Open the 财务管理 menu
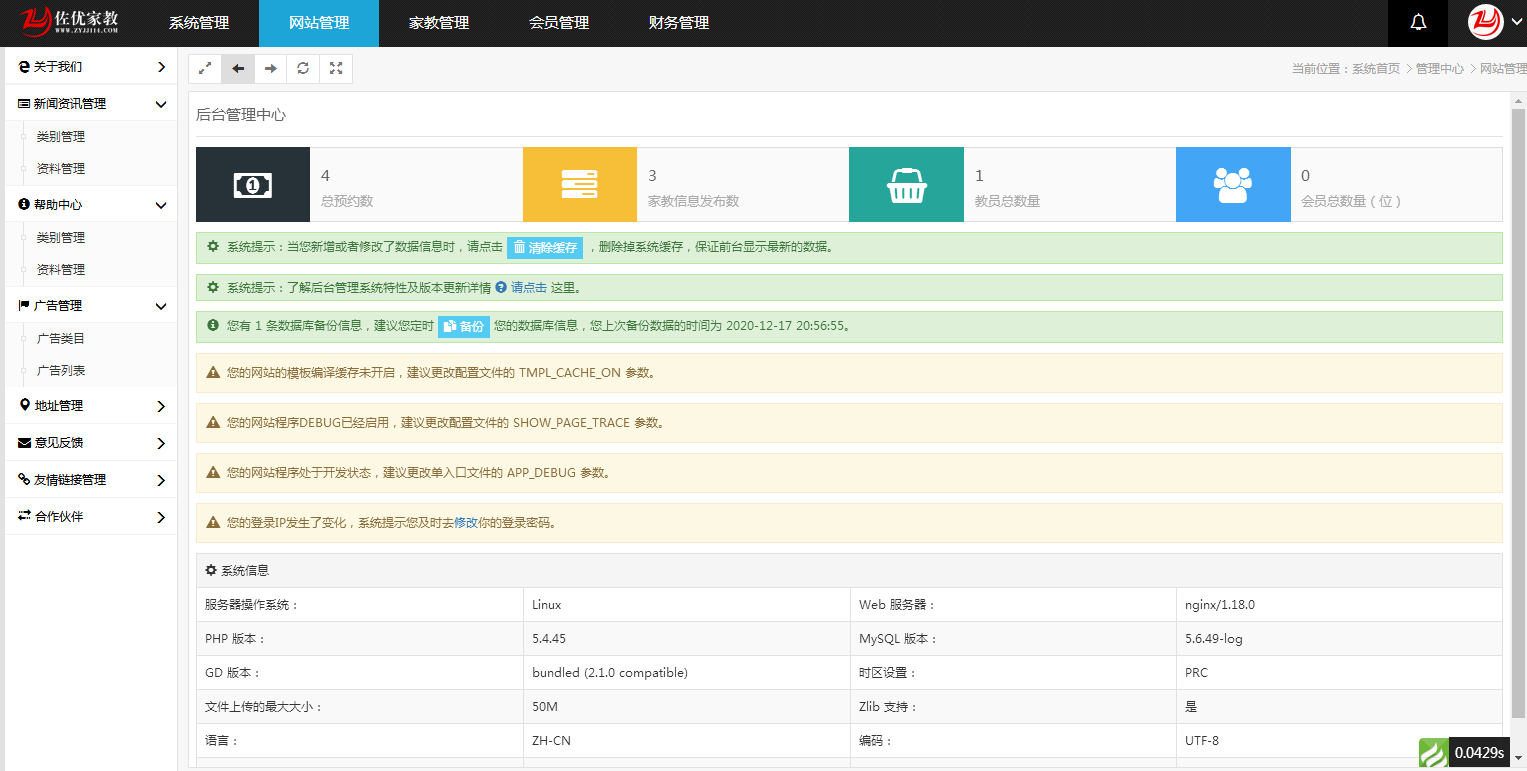 (x=679, y=22)
